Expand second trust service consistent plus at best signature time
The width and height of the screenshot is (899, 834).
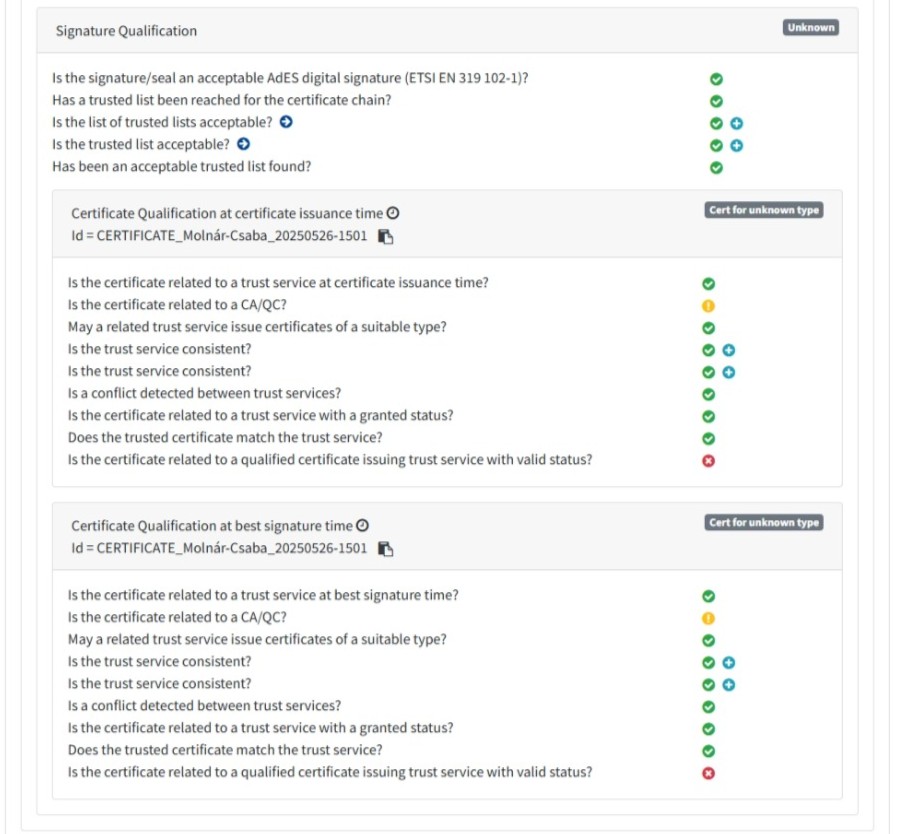729,685
